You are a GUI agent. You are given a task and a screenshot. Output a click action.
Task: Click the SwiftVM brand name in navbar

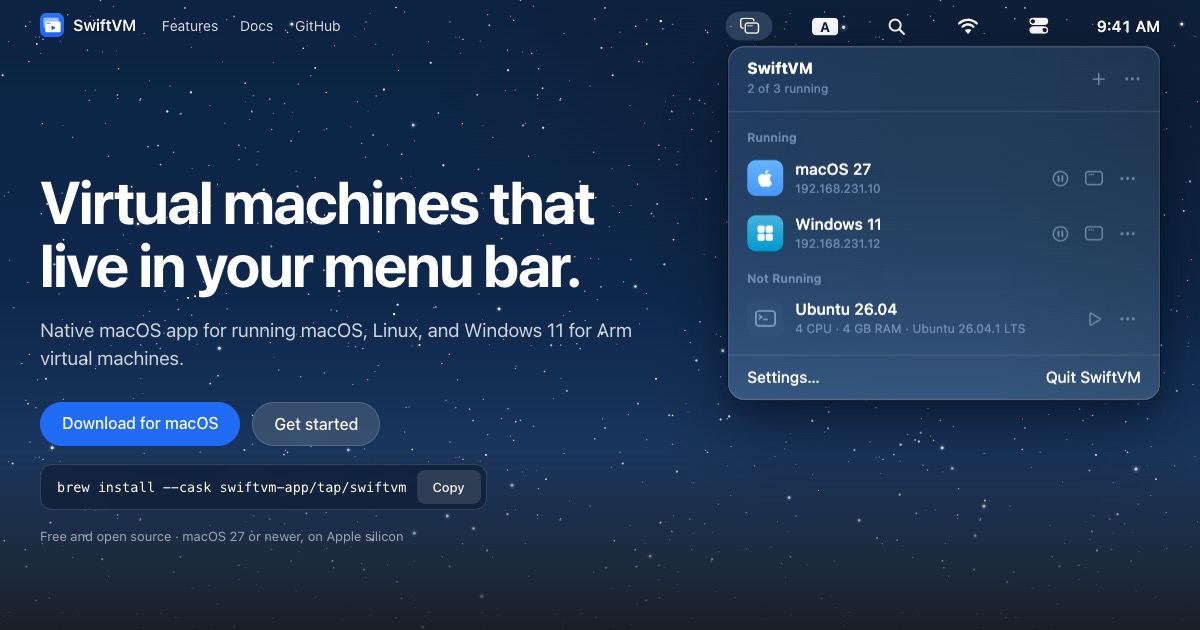click(104, 26)
